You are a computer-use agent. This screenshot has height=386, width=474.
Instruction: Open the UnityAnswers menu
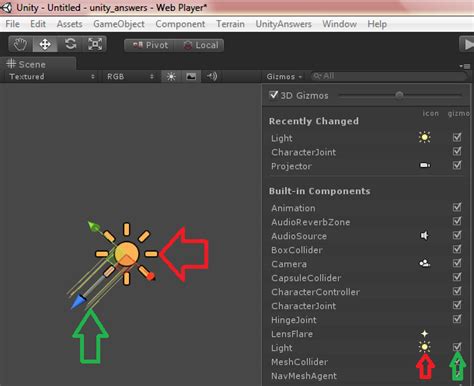coord(284,24)
